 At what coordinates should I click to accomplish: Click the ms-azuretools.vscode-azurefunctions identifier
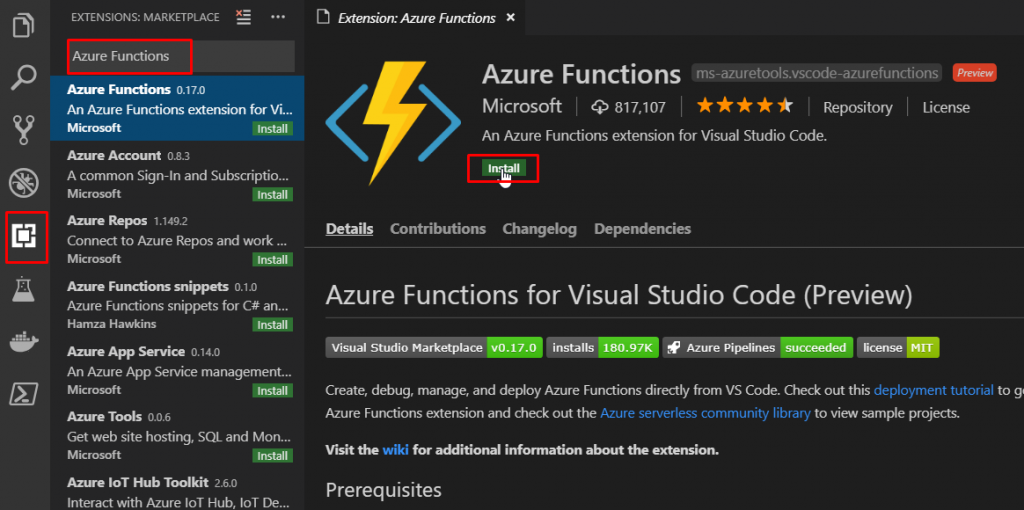816,73
